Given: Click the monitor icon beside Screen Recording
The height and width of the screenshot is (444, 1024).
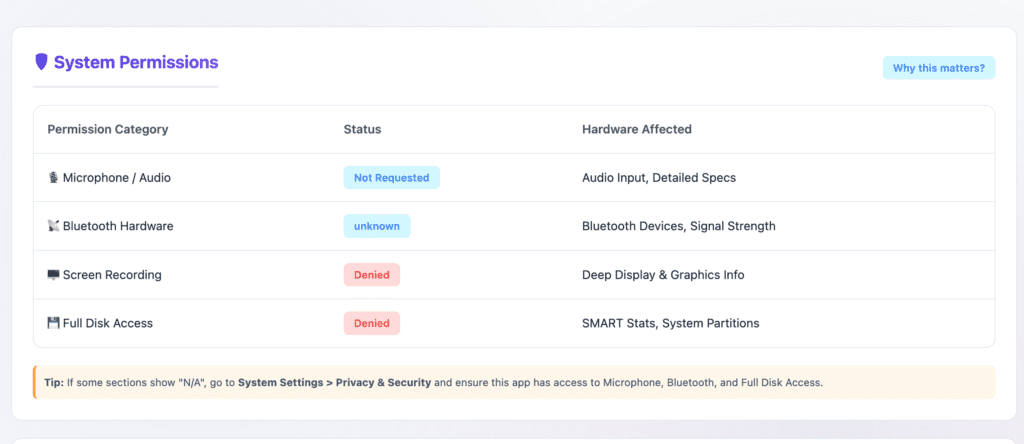Looking at the screenshot, I should coord(54,275).
